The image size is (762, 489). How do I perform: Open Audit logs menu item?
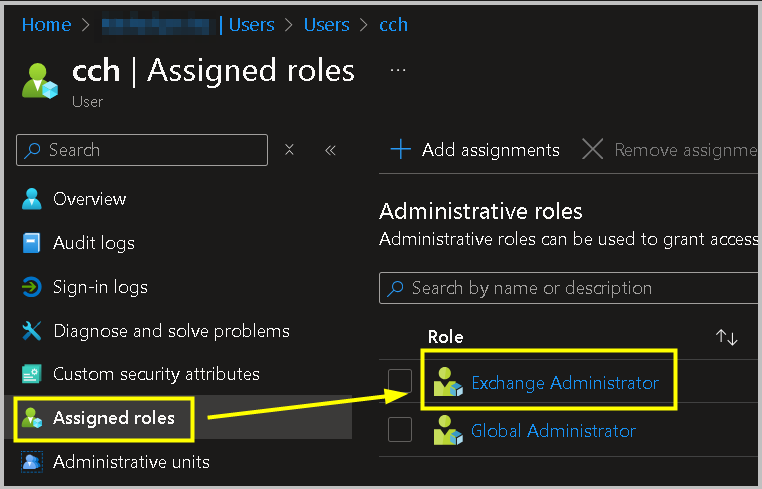(94, 243)
